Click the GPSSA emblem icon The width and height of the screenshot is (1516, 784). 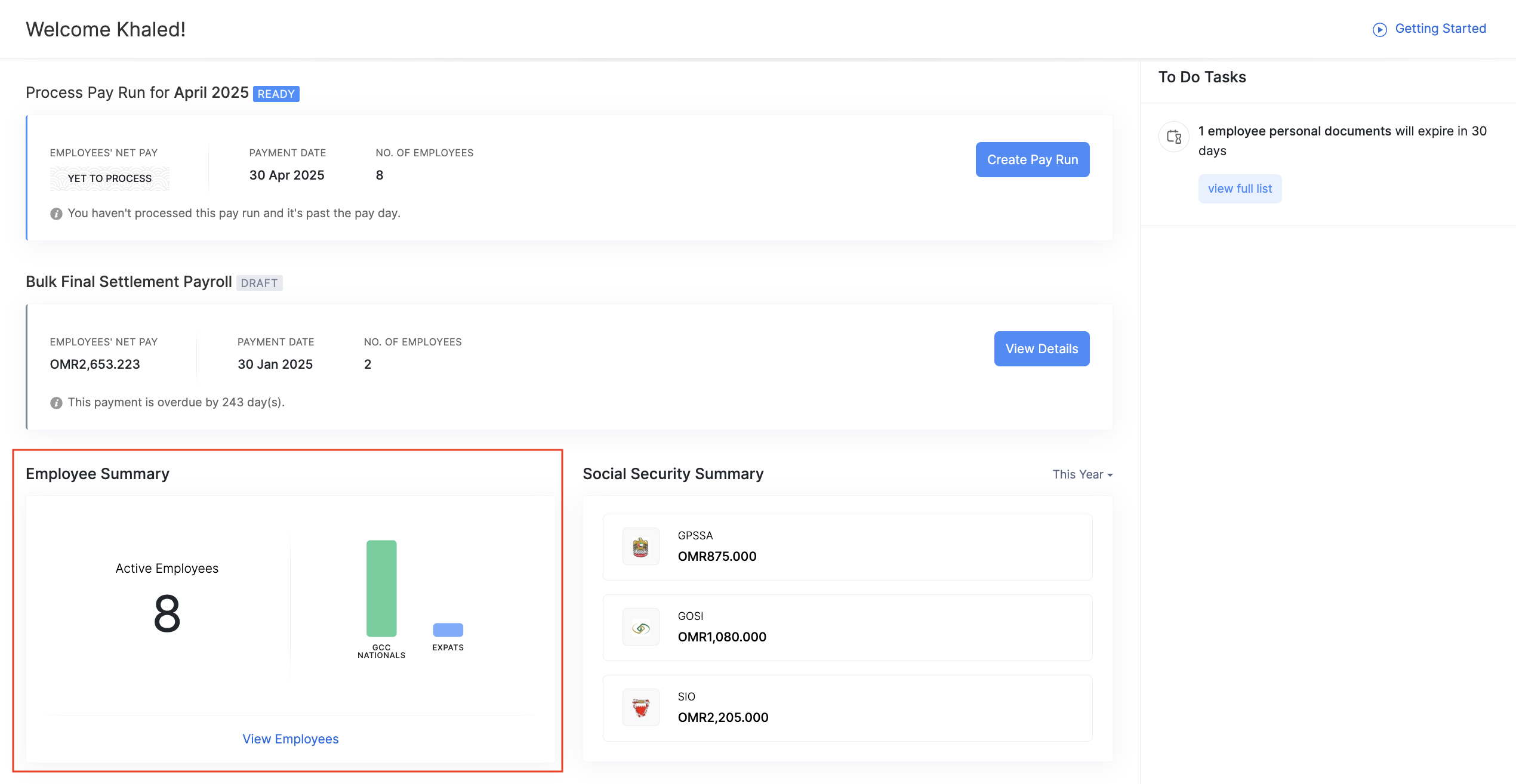pyautogui.click(x=640, y=547)
